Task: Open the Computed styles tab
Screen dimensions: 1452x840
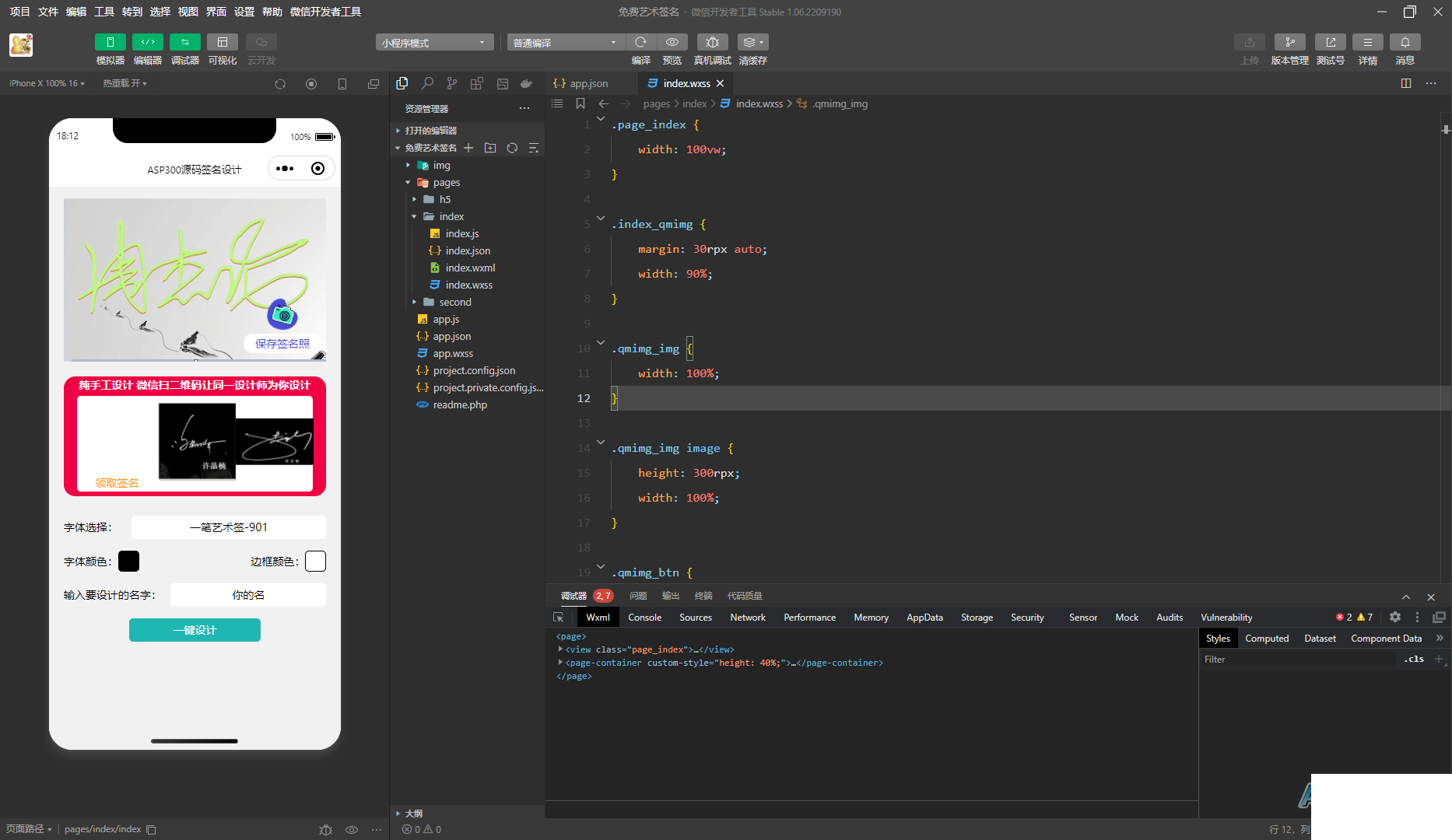Action: pos(1267,638)
